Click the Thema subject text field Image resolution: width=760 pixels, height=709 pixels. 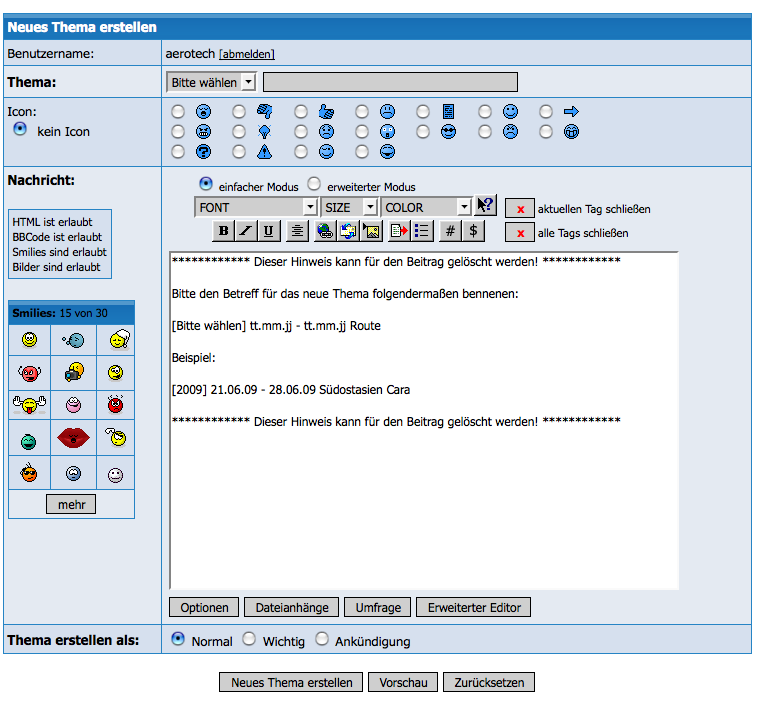390,82
